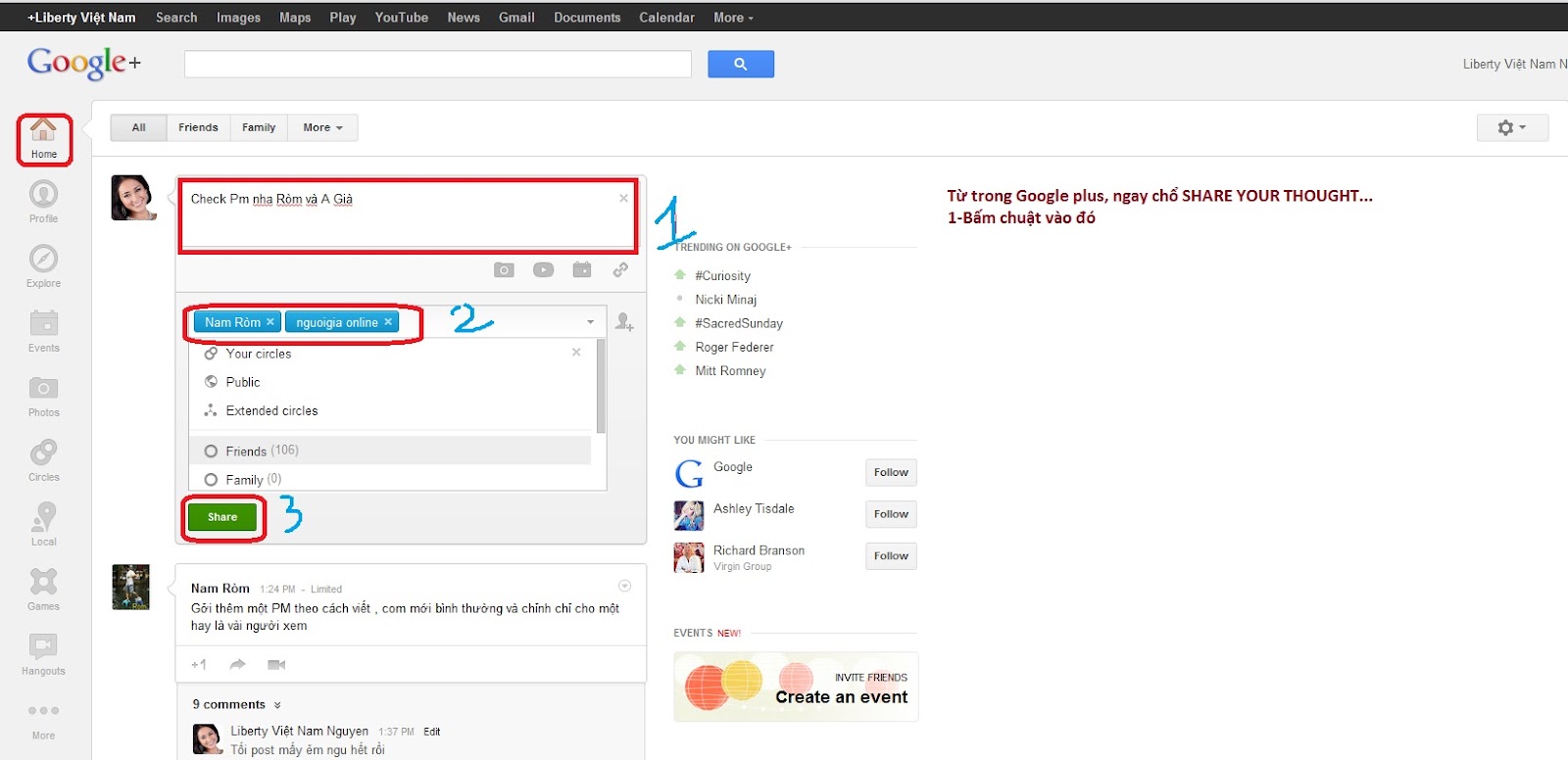1568x760 pixels.
Task: Open the Explore compass icon
Action: click(43, 265)
